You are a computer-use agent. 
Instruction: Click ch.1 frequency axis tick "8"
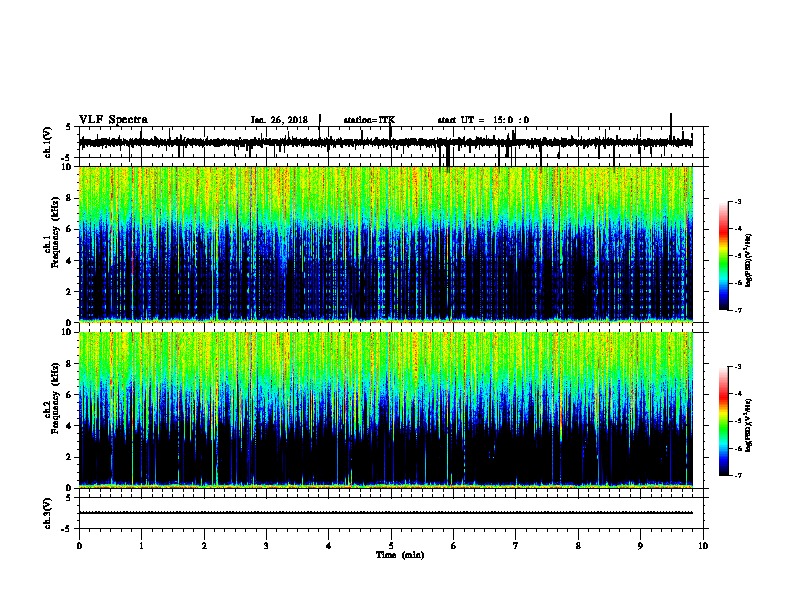[70, 198]
